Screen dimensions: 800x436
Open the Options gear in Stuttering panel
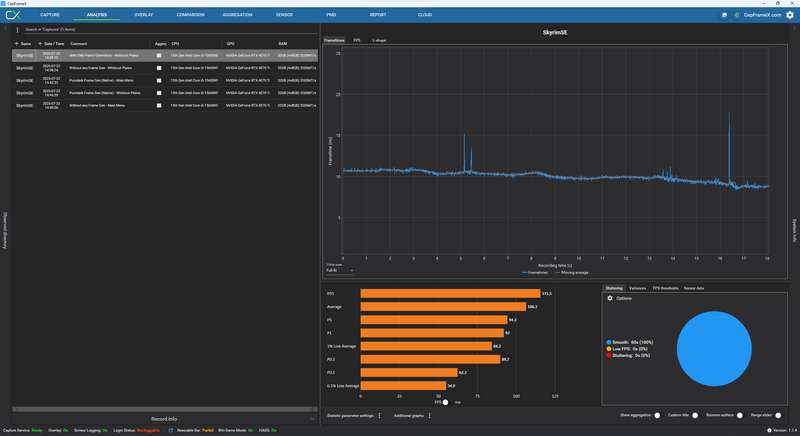610,298
